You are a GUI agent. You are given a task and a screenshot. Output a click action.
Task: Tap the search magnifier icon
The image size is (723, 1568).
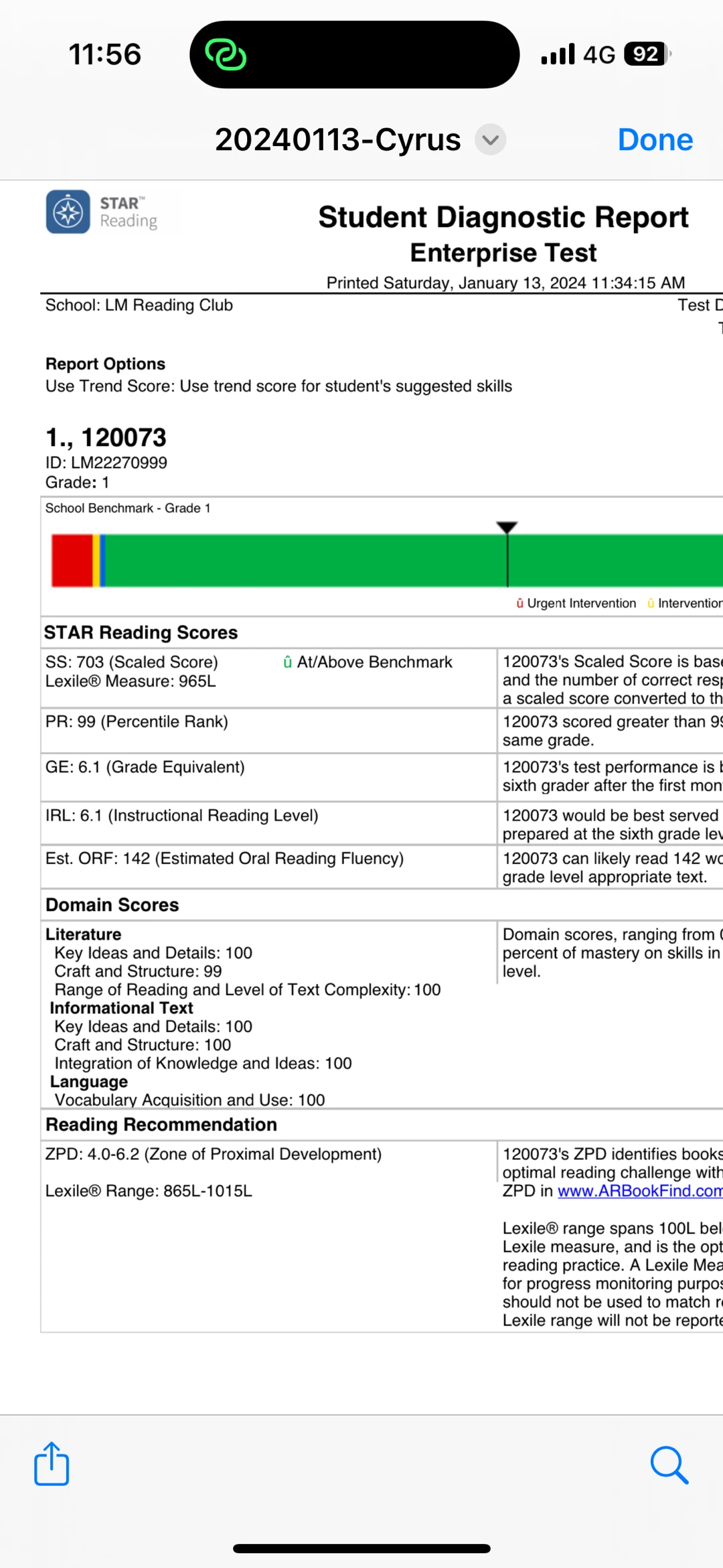[x=669, y=1464]
